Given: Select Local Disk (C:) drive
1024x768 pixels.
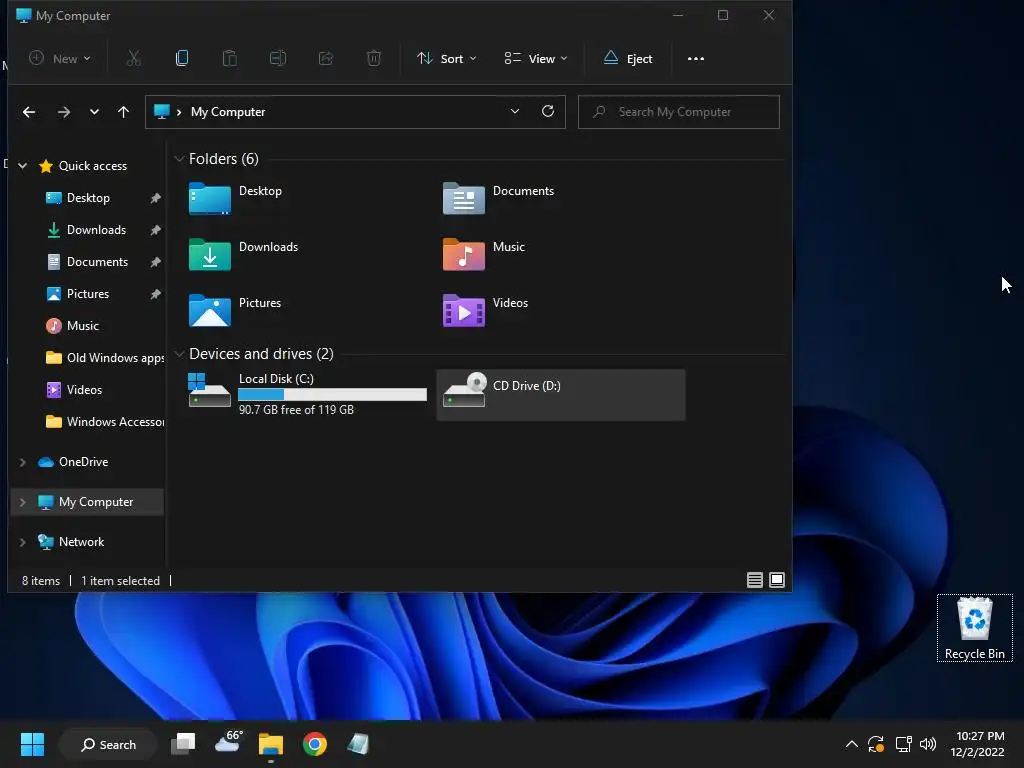Looking at the screenshot, I should click(307, 394).
